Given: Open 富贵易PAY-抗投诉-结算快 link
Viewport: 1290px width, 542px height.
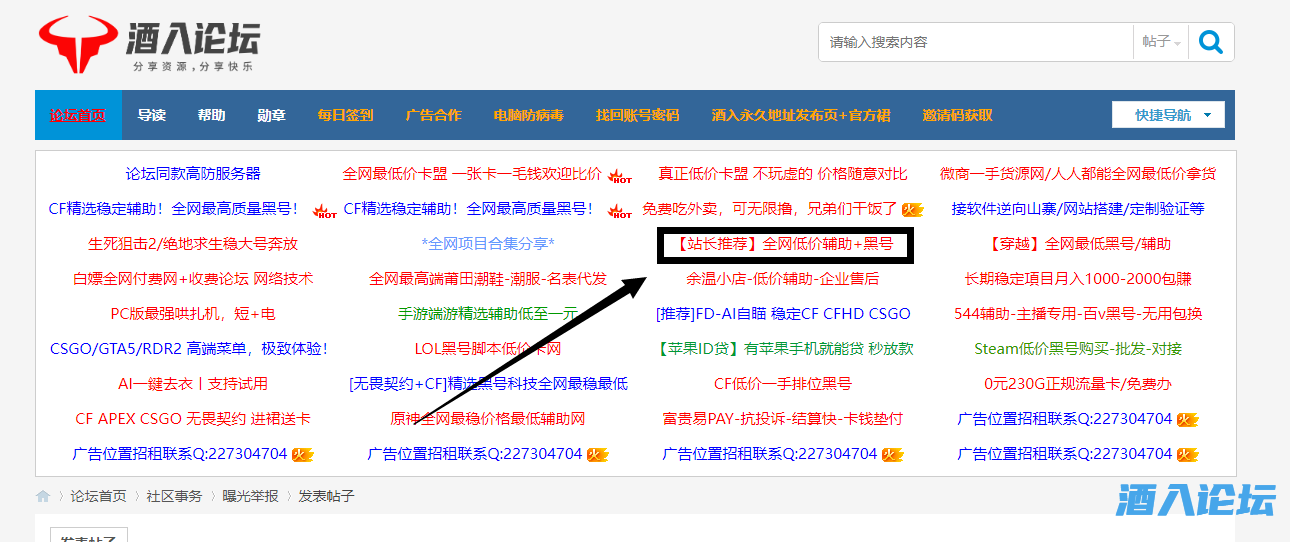Looking at the screenshot, I should click(783, 418).
